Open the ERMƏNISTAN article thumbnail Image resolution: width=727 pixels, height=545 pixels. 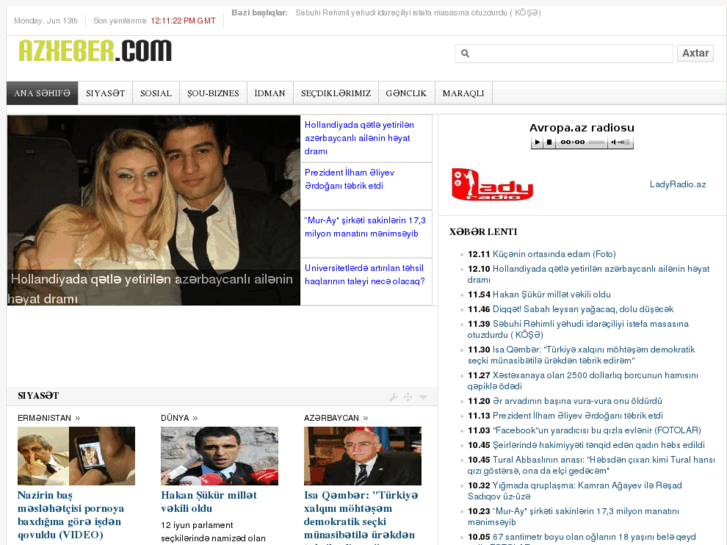76,456
